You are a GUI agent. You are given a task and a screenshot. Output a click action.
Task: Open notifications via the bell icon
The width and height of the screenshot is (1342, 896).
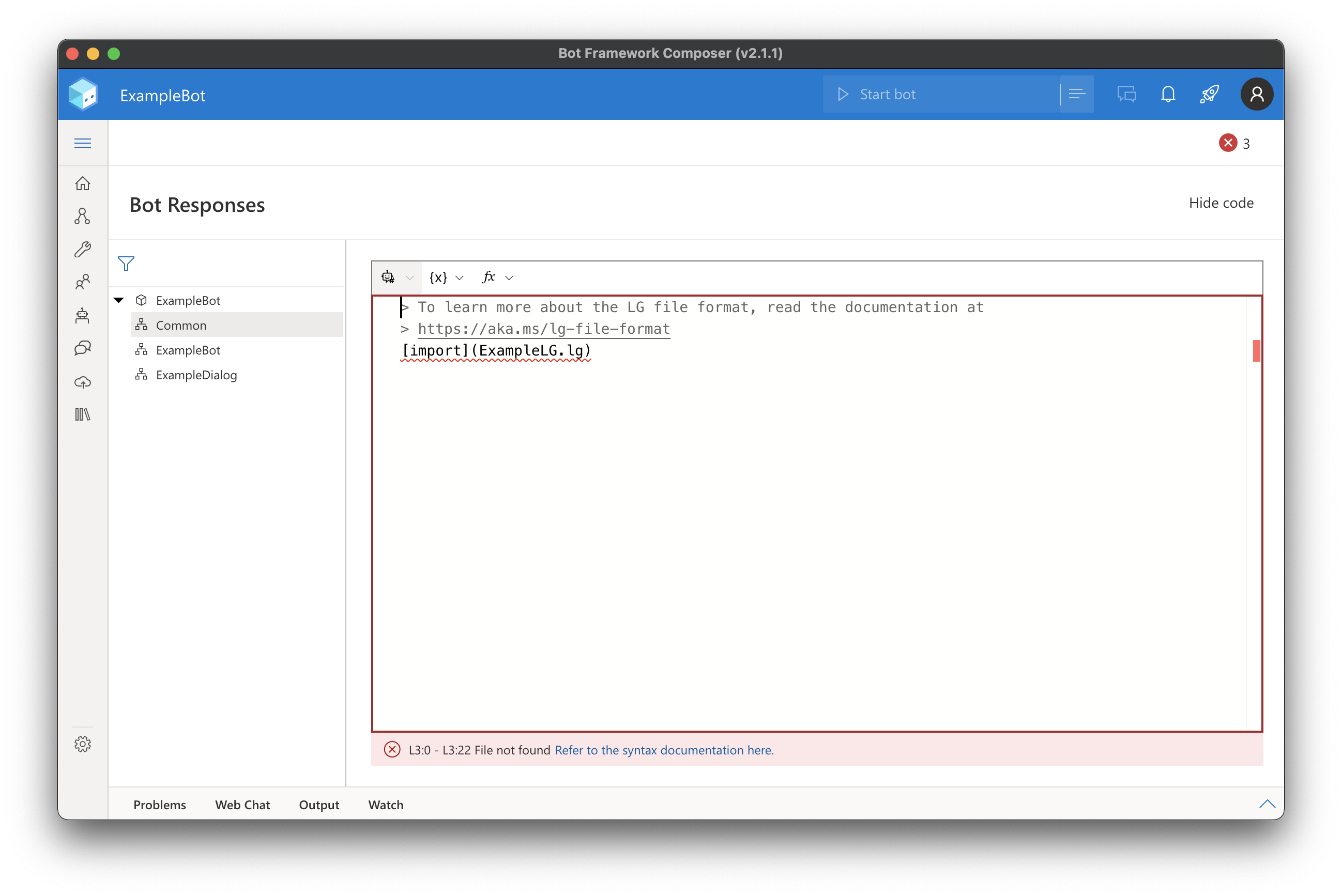coord(1168,94)
